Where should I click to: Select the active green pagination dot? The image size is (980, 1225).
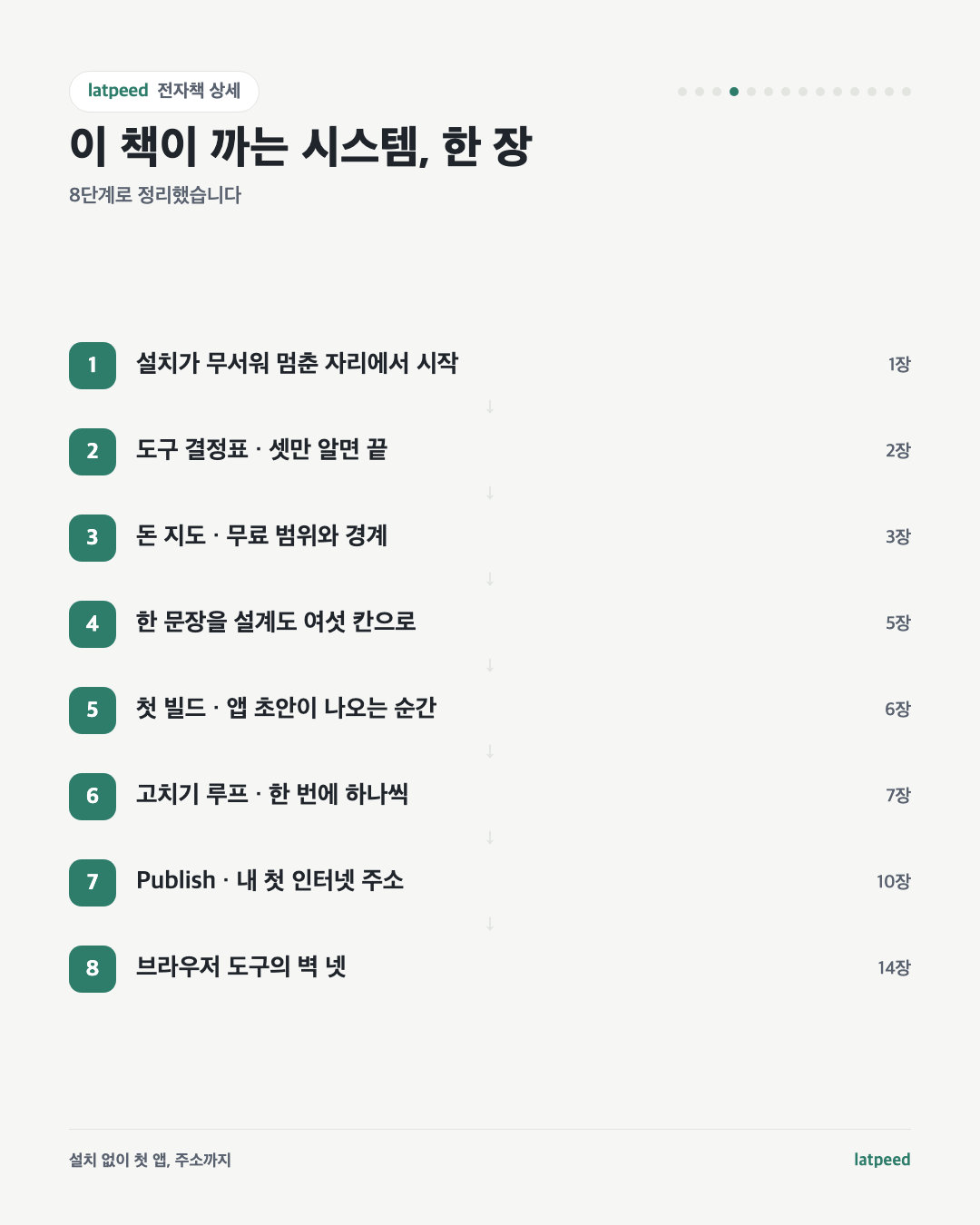click(734, 92)
